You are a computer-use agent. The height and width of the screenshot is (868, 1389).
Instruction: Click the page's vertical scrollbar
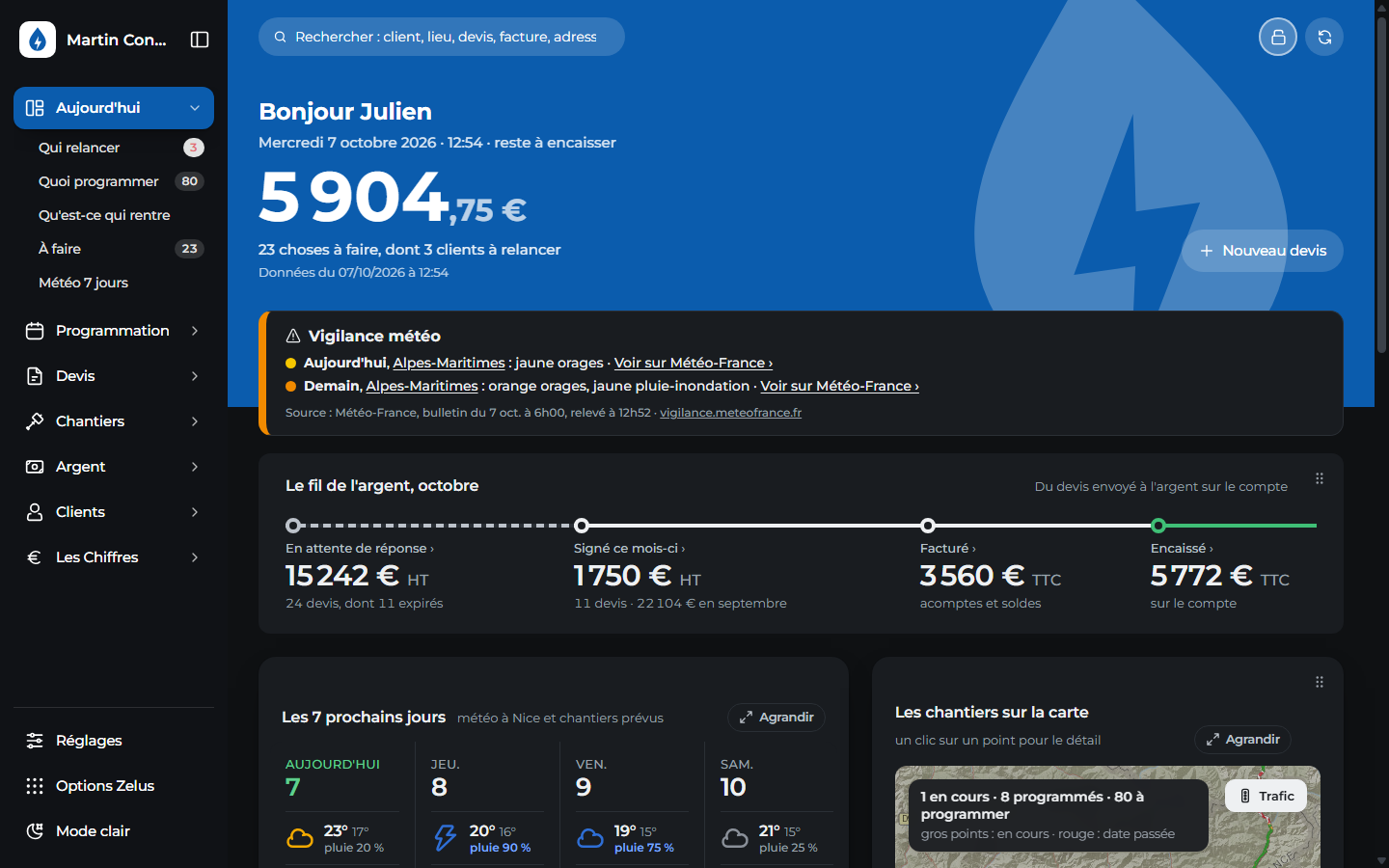pyautogui.click(x=1381, y=183)
